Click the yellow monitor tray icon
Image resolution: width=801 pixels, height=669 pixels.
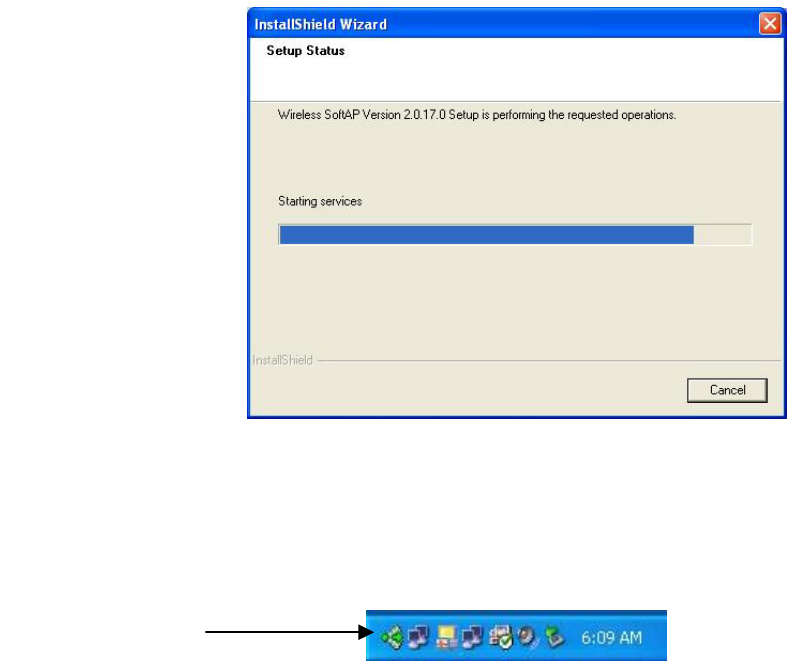446,637
